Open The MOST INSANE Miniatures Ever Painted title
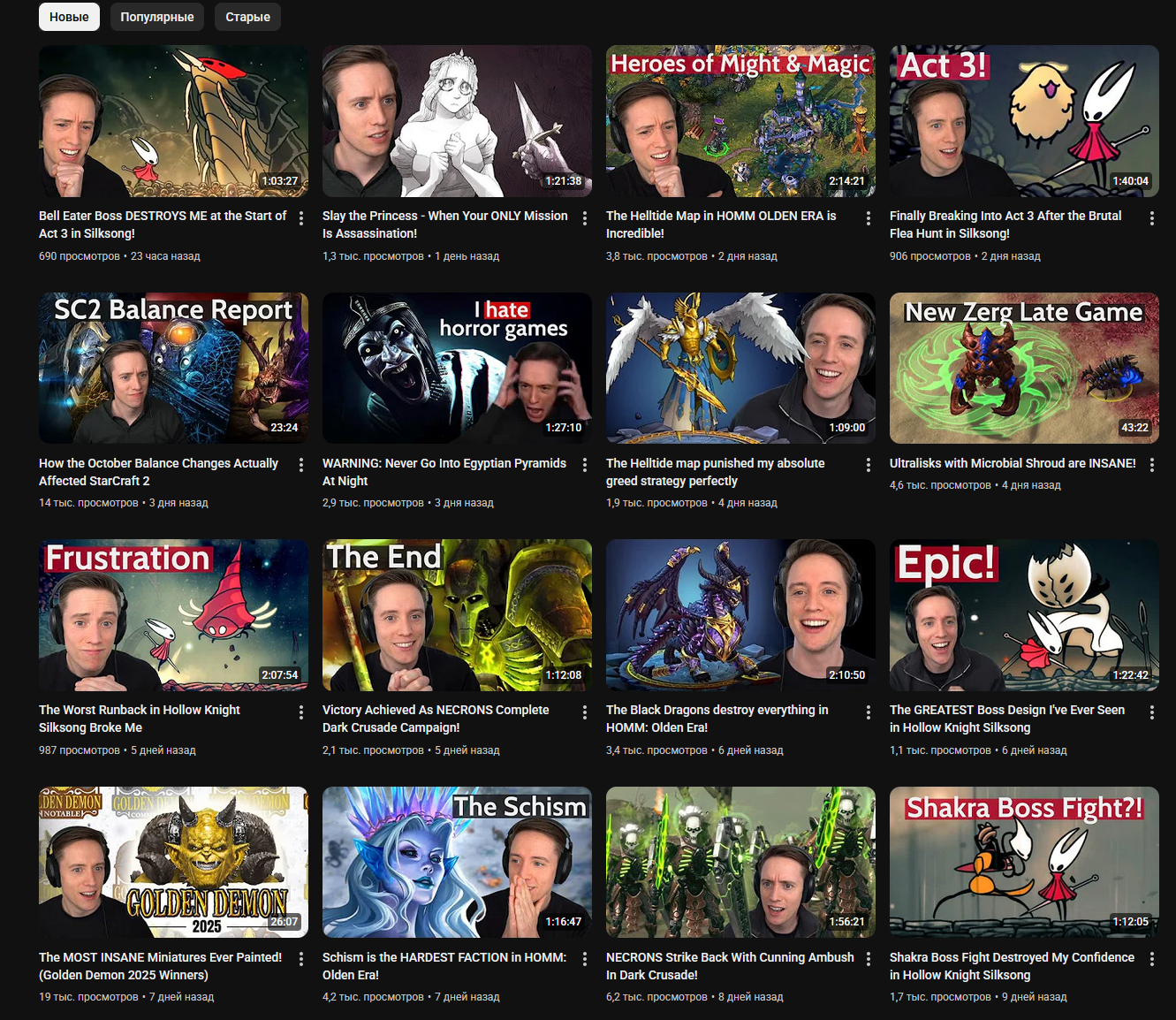Viewport: 1176px width, 1020px height. click(161, 966)
